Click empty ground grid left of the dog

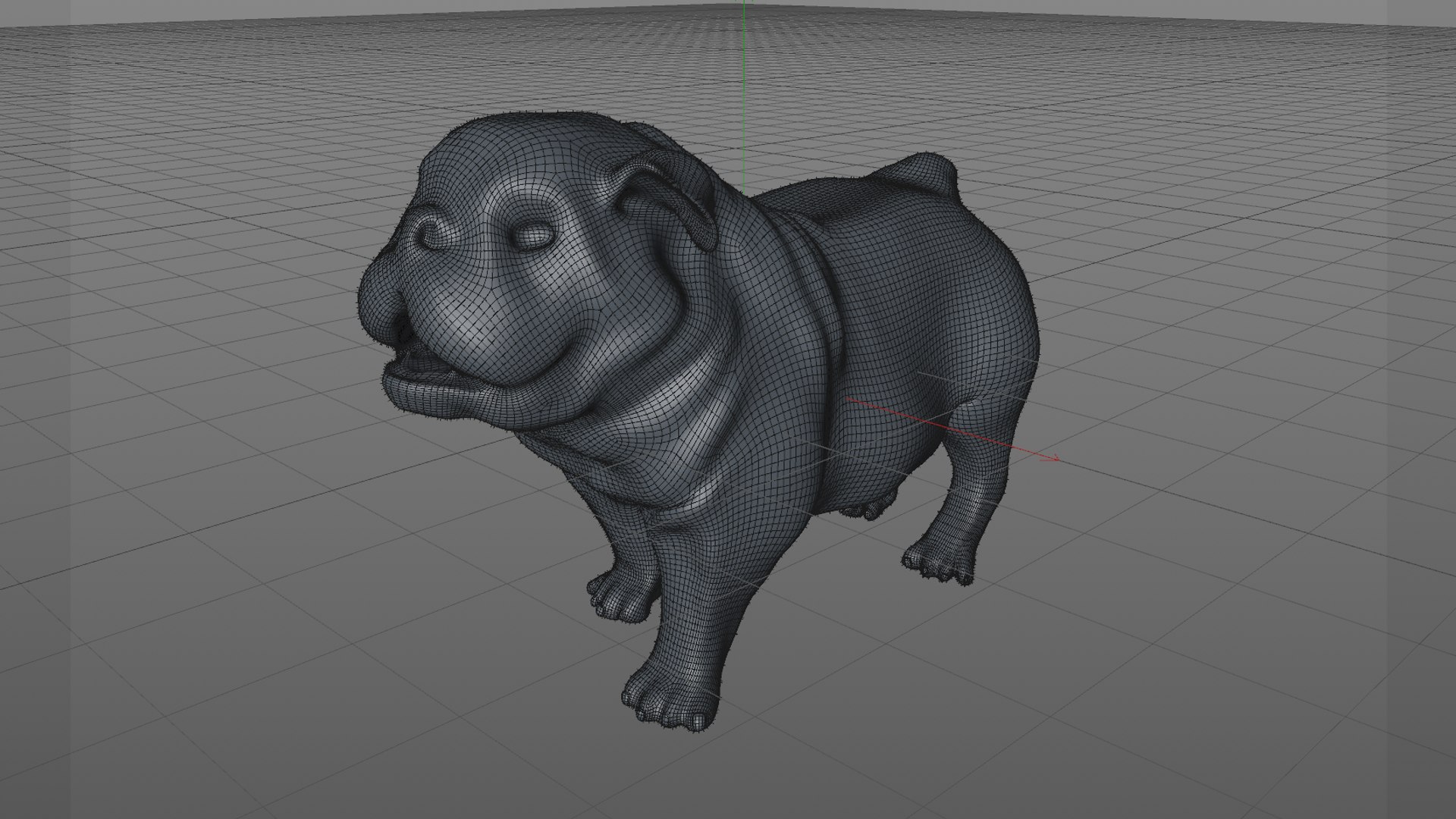pyautogui.click(x=190, y=493)
